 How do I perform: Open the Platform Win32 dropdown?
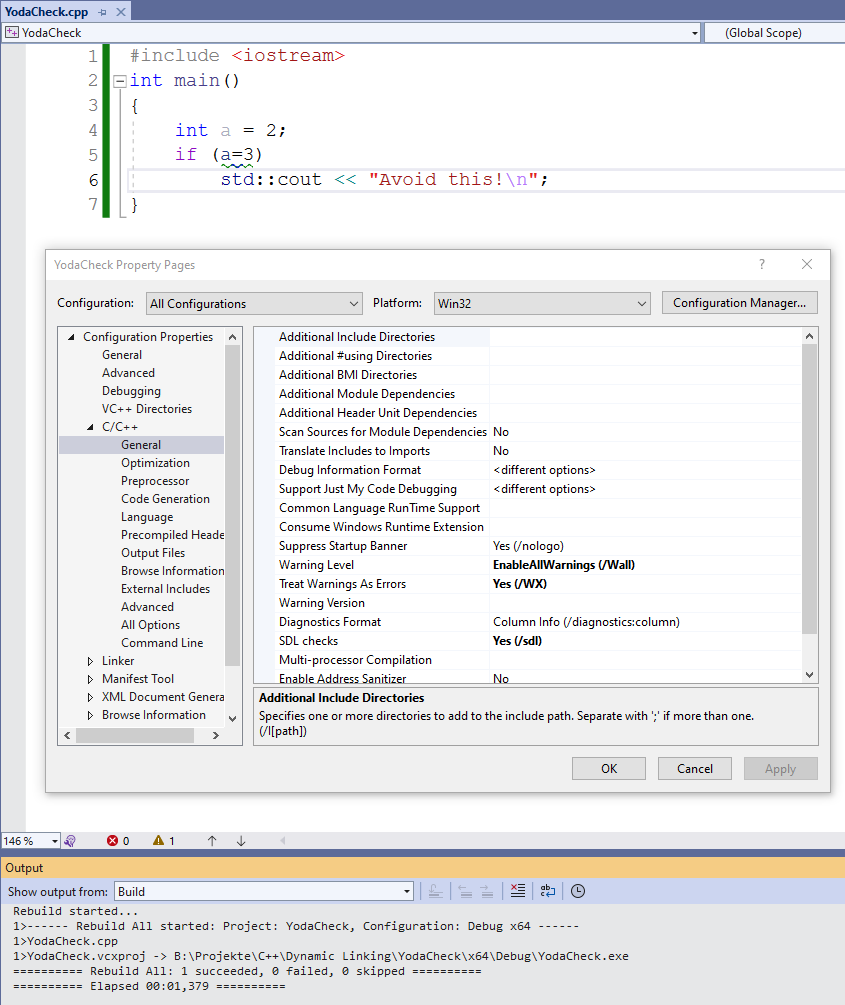542,304
